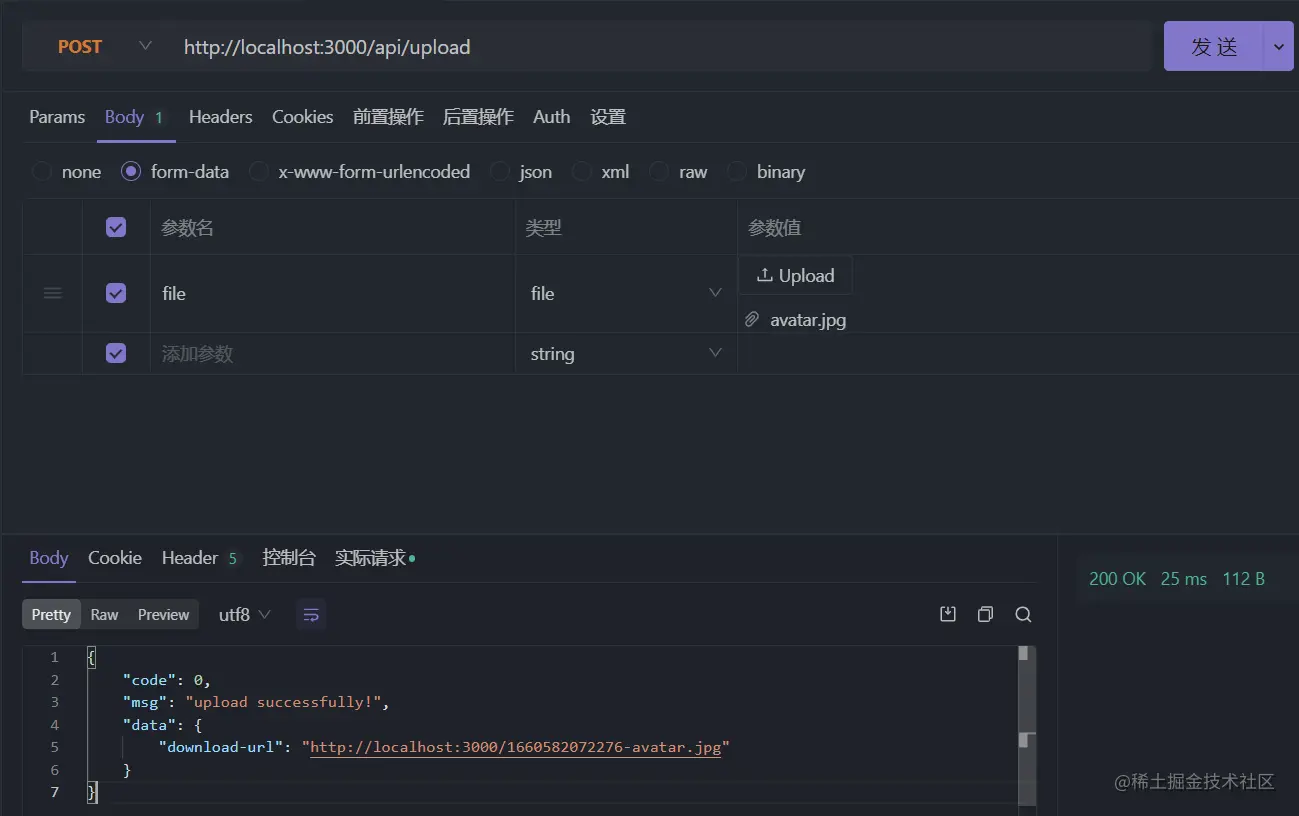Toggle word wrap in response viewer

tap(311, 615)
